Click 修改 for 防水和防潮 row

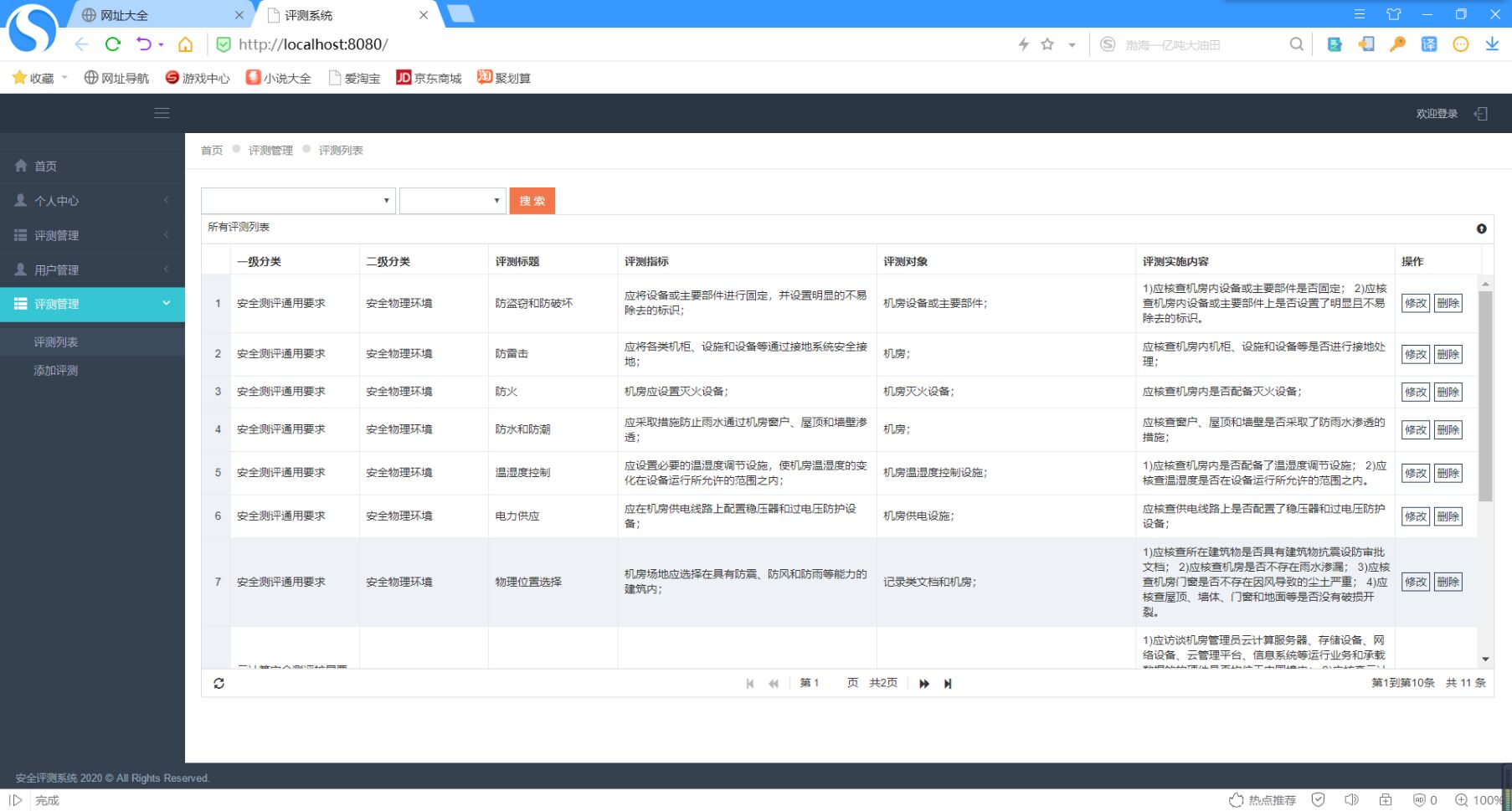click(1416, 429)
